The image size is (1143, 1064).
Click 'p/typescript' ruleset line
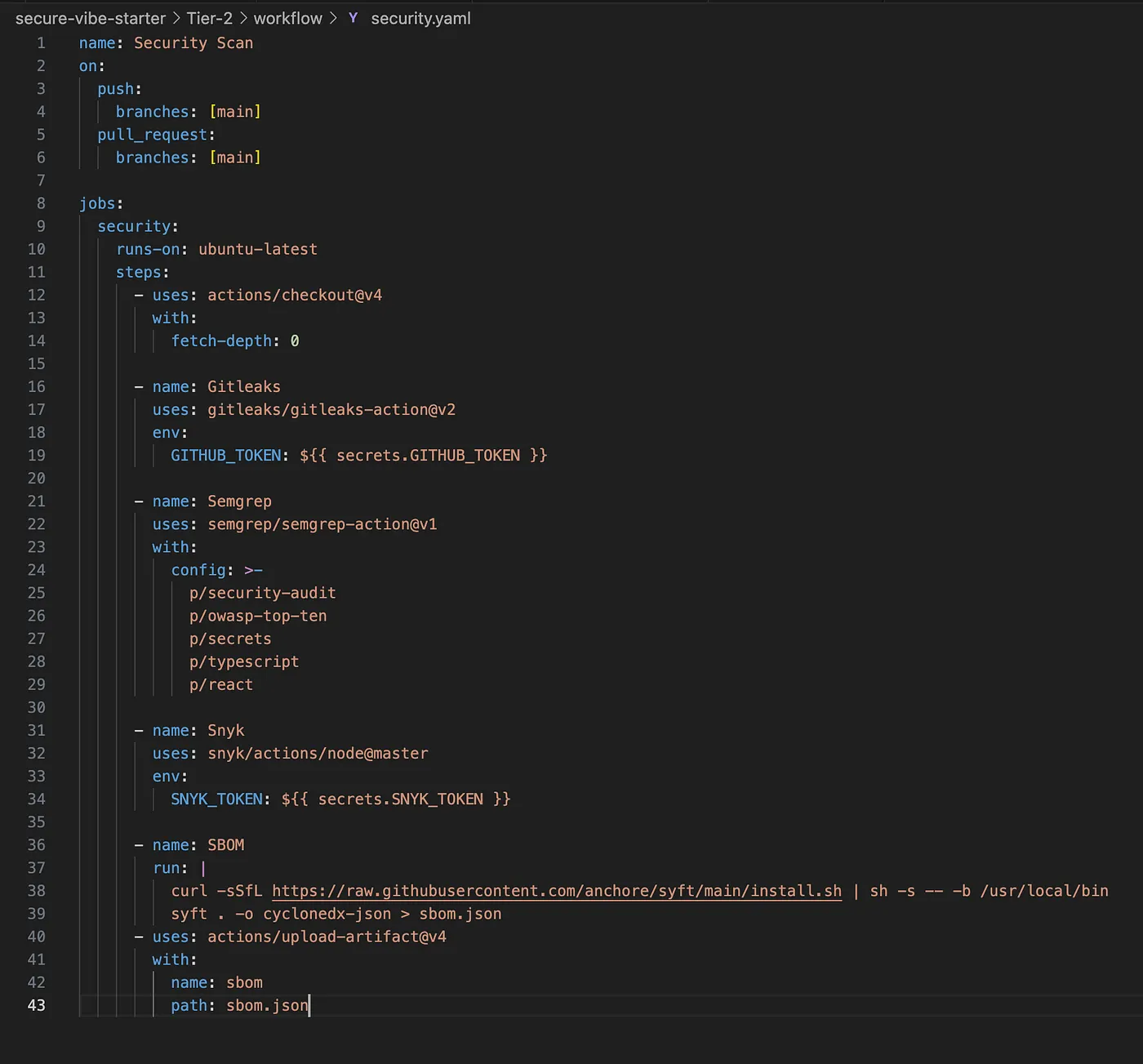coord(244,661)
